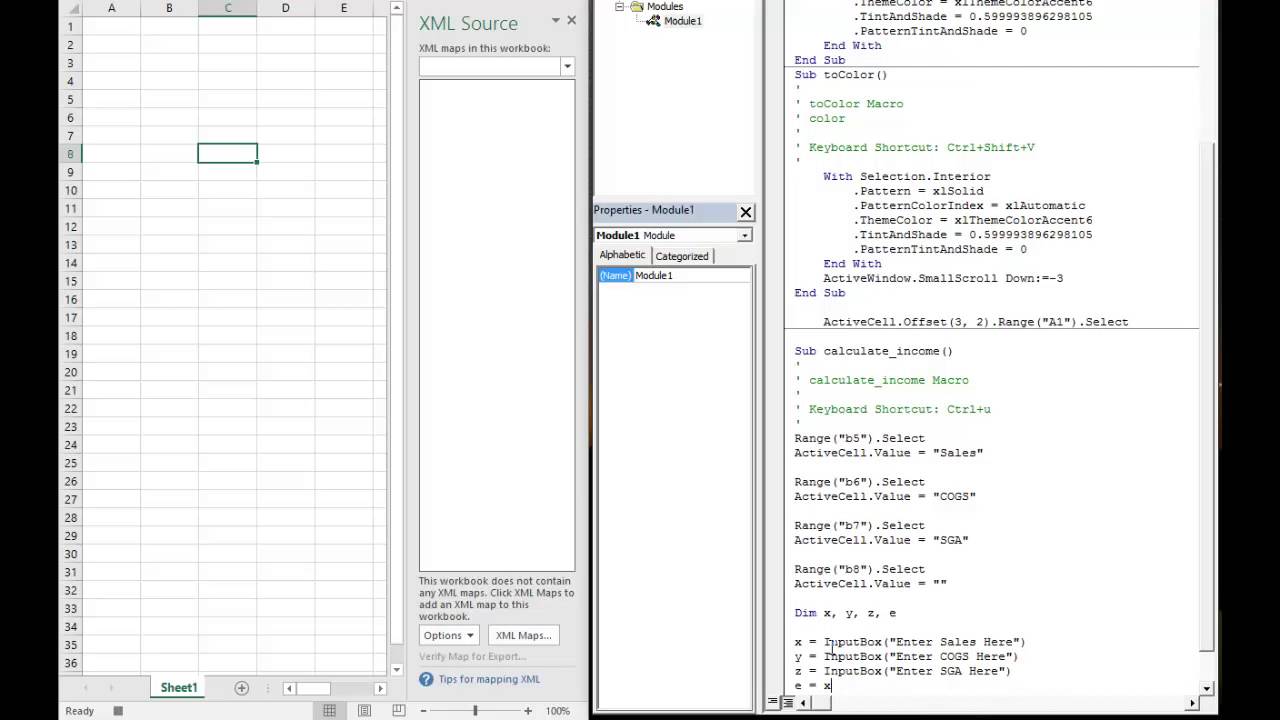1280x720 pixels.
Task: Open the Tips for mapping XML link
Action: pos(489,680)
